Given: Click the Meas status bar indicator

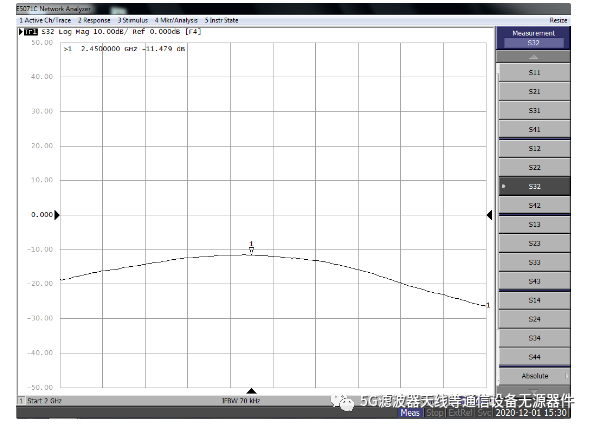Looking at the screenshot, I should pyautogui.click(x=410, y=413).
